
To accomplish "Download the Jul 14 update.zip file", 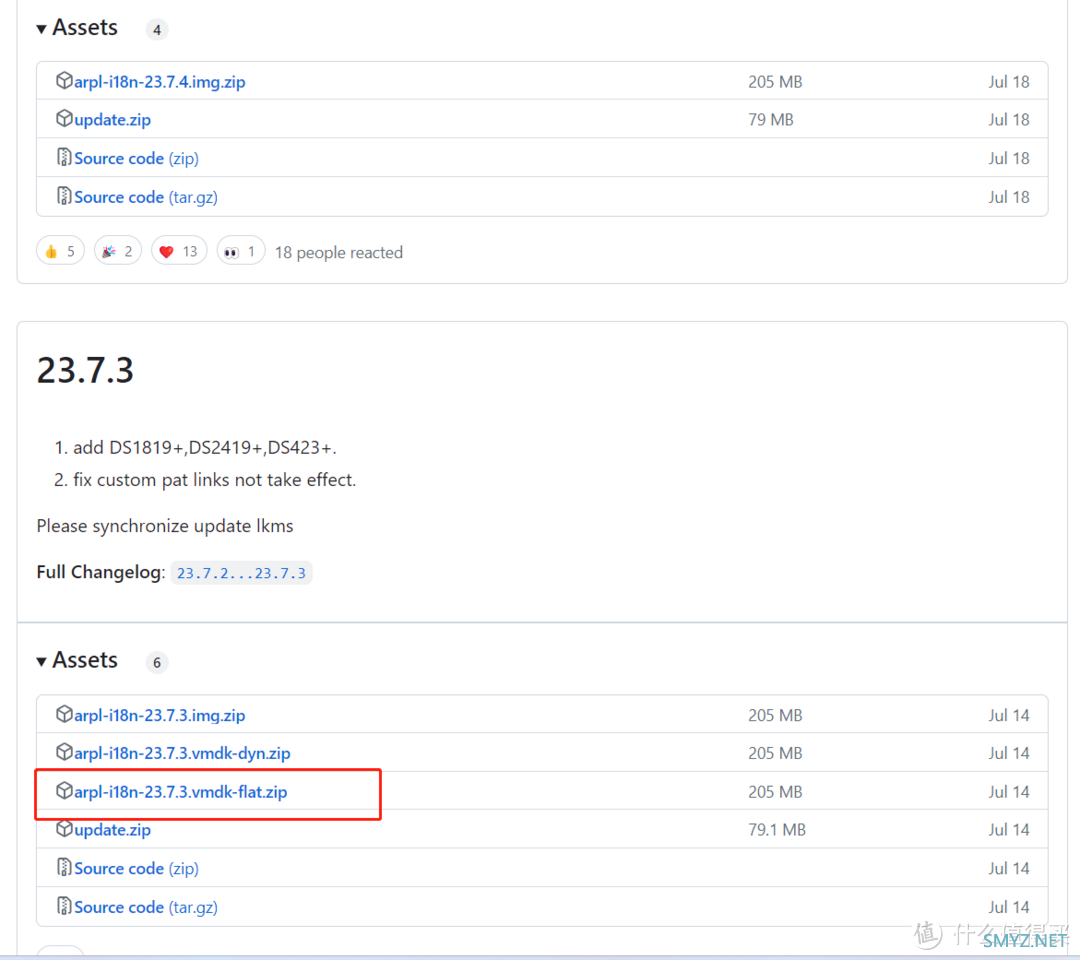I will point(112,830).
